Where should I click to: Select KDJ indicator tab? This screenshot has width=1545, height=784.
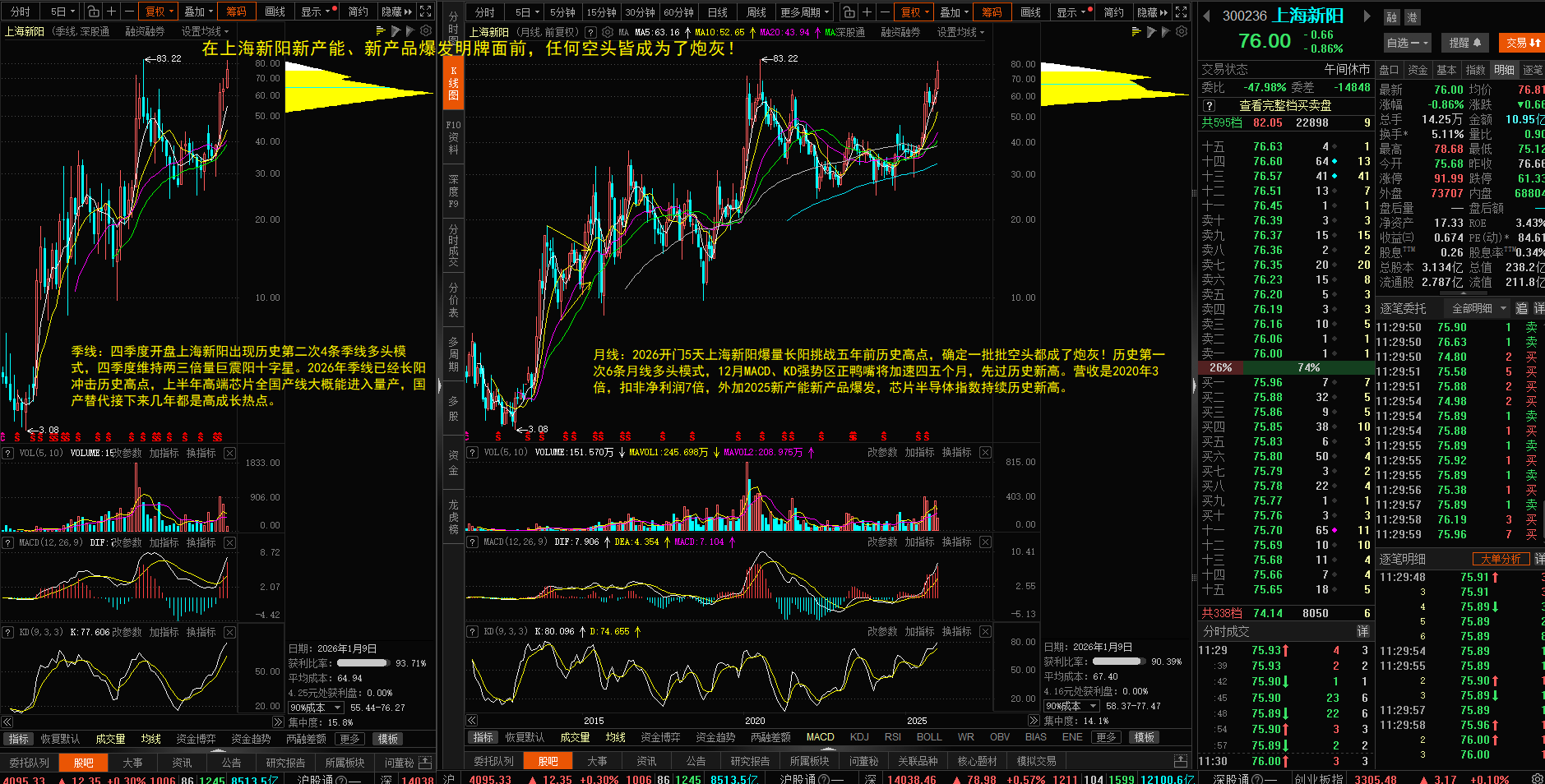(859, 737)
